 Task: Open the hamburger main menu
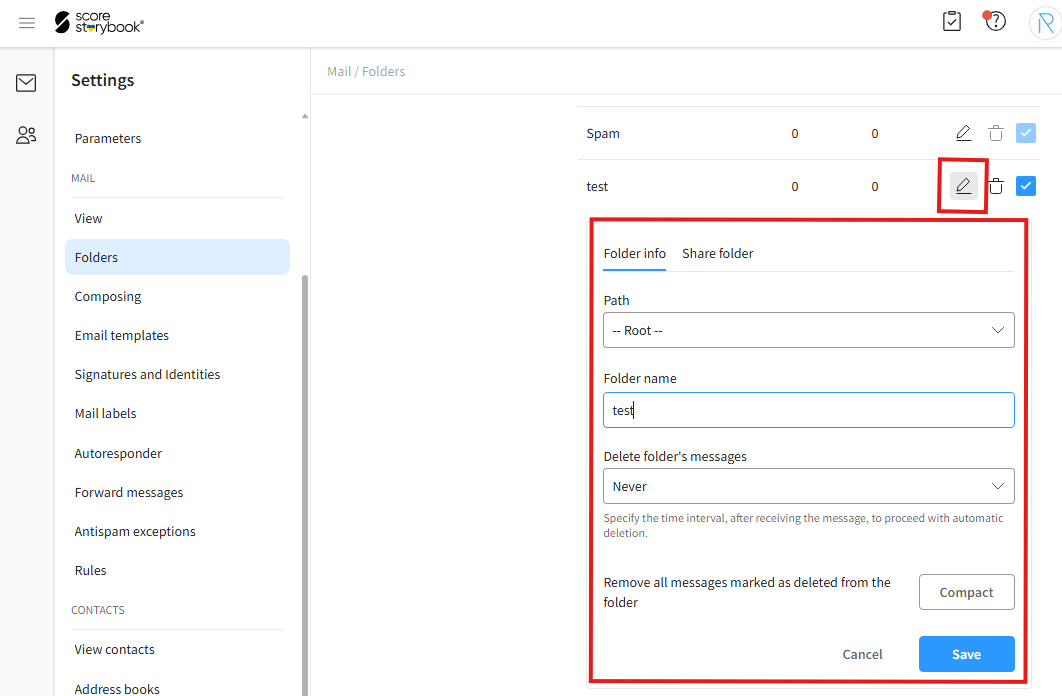coord(27,23)
